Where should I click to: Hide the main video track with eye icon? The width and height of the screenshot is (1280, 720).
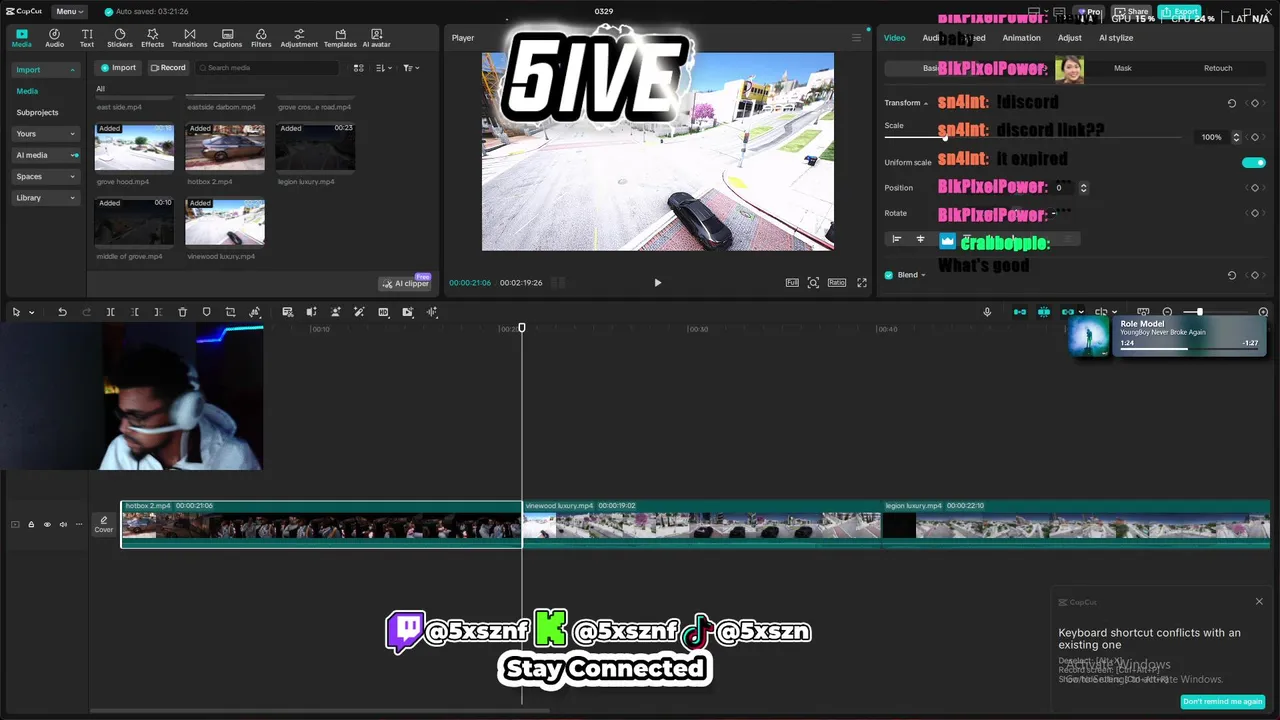pyautogui.click(x=47, y=524)
